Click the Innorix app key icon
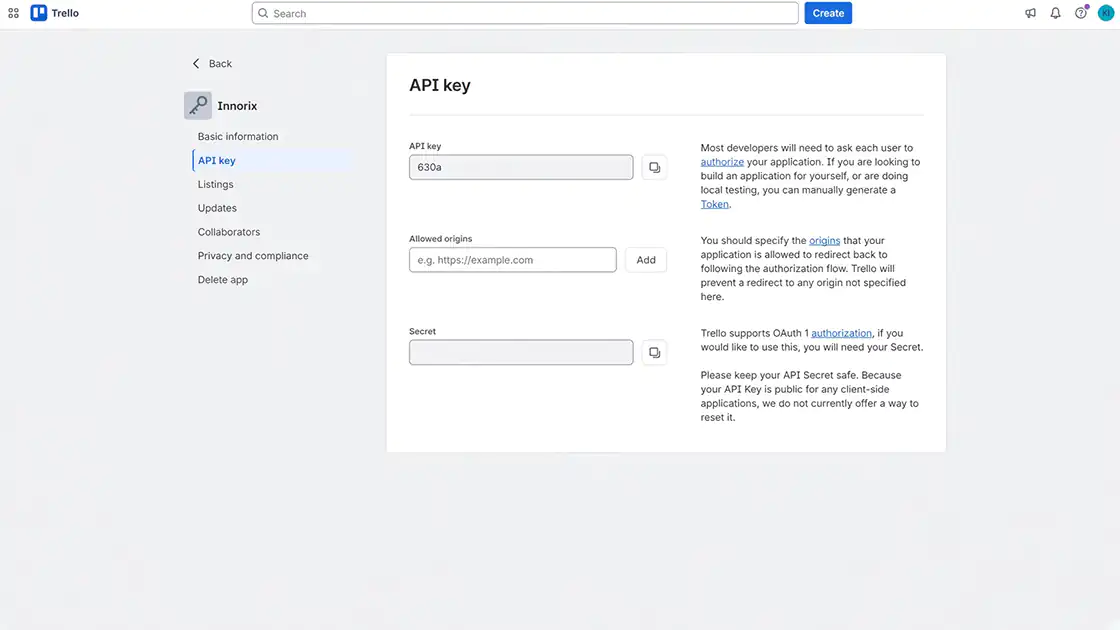This screenshot has width=1120, height=630. coord(198,106)
